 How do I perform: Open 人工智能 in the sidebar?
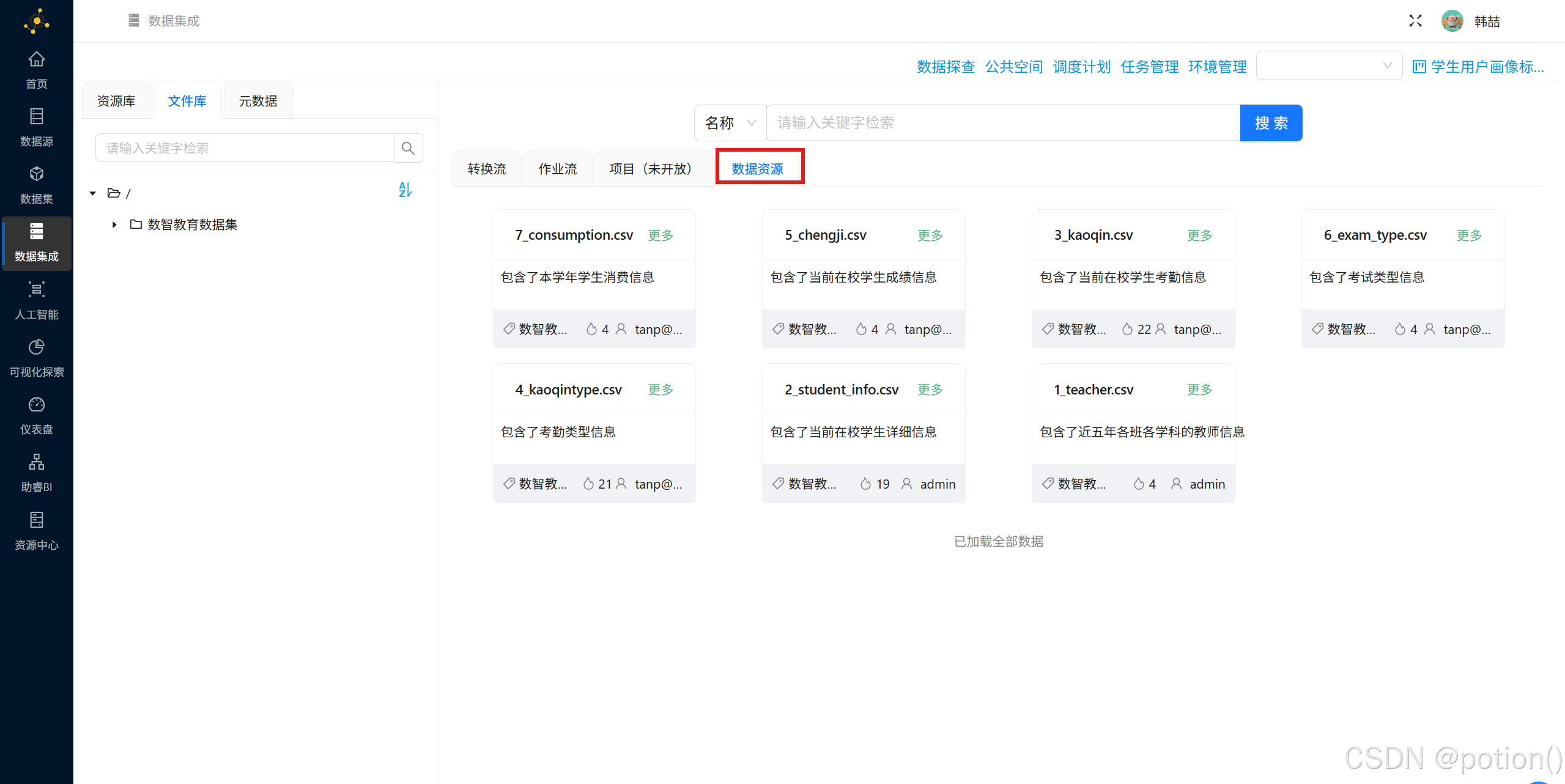pos(37,301)
